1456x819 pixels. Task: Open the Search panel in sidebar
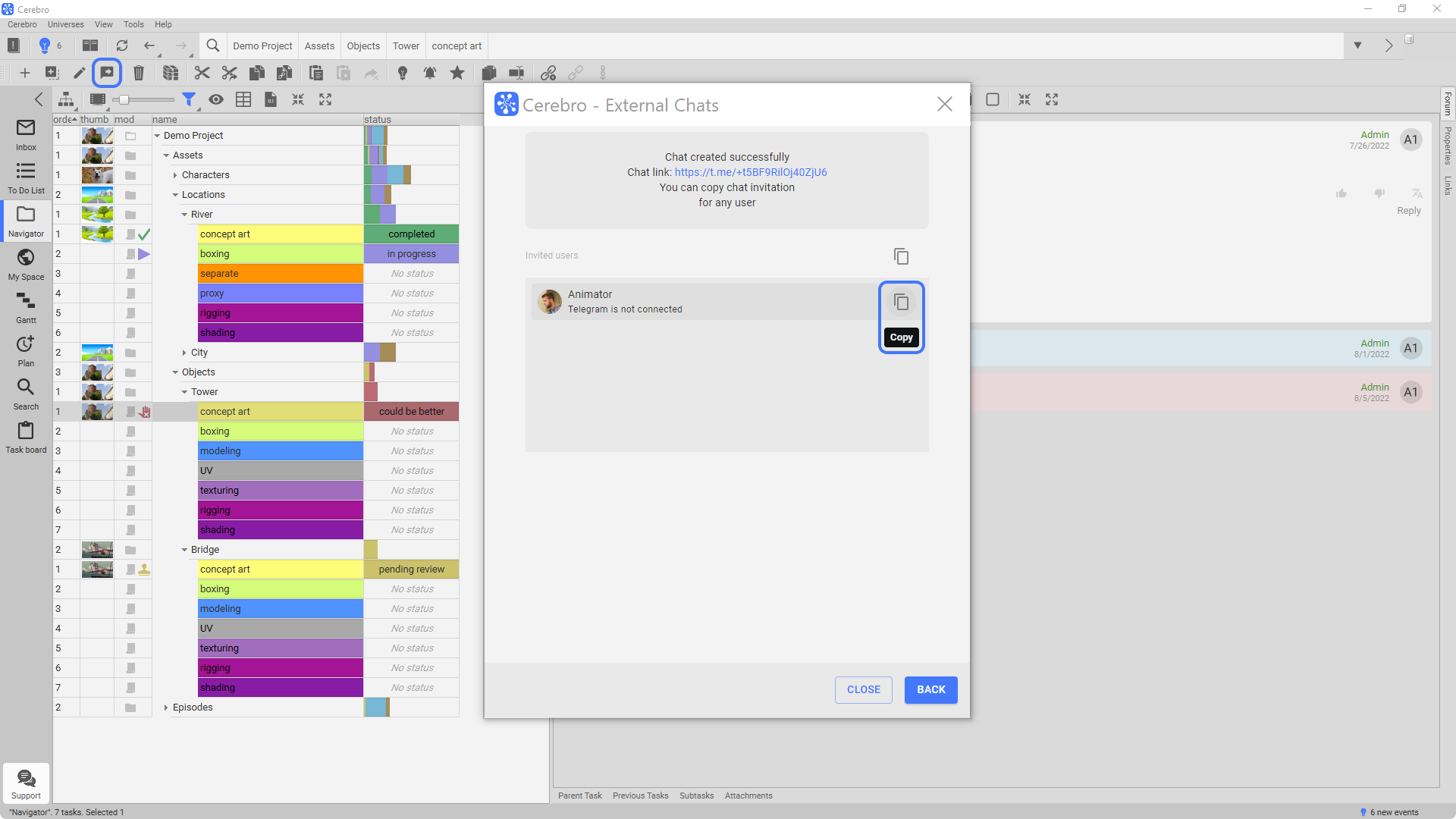[x=26, y=394]
